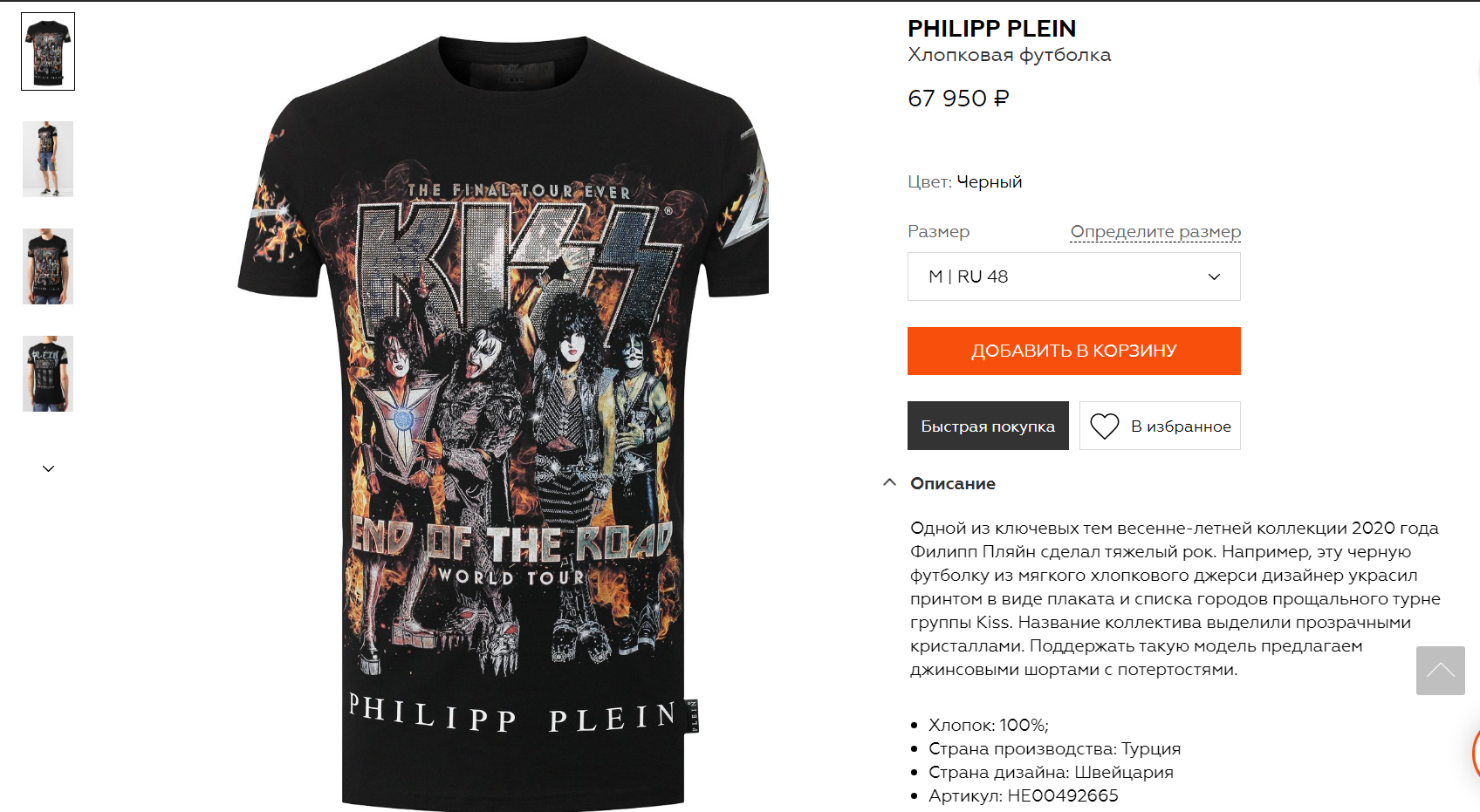Open the Определите размер size guide link

(1155, 232)
